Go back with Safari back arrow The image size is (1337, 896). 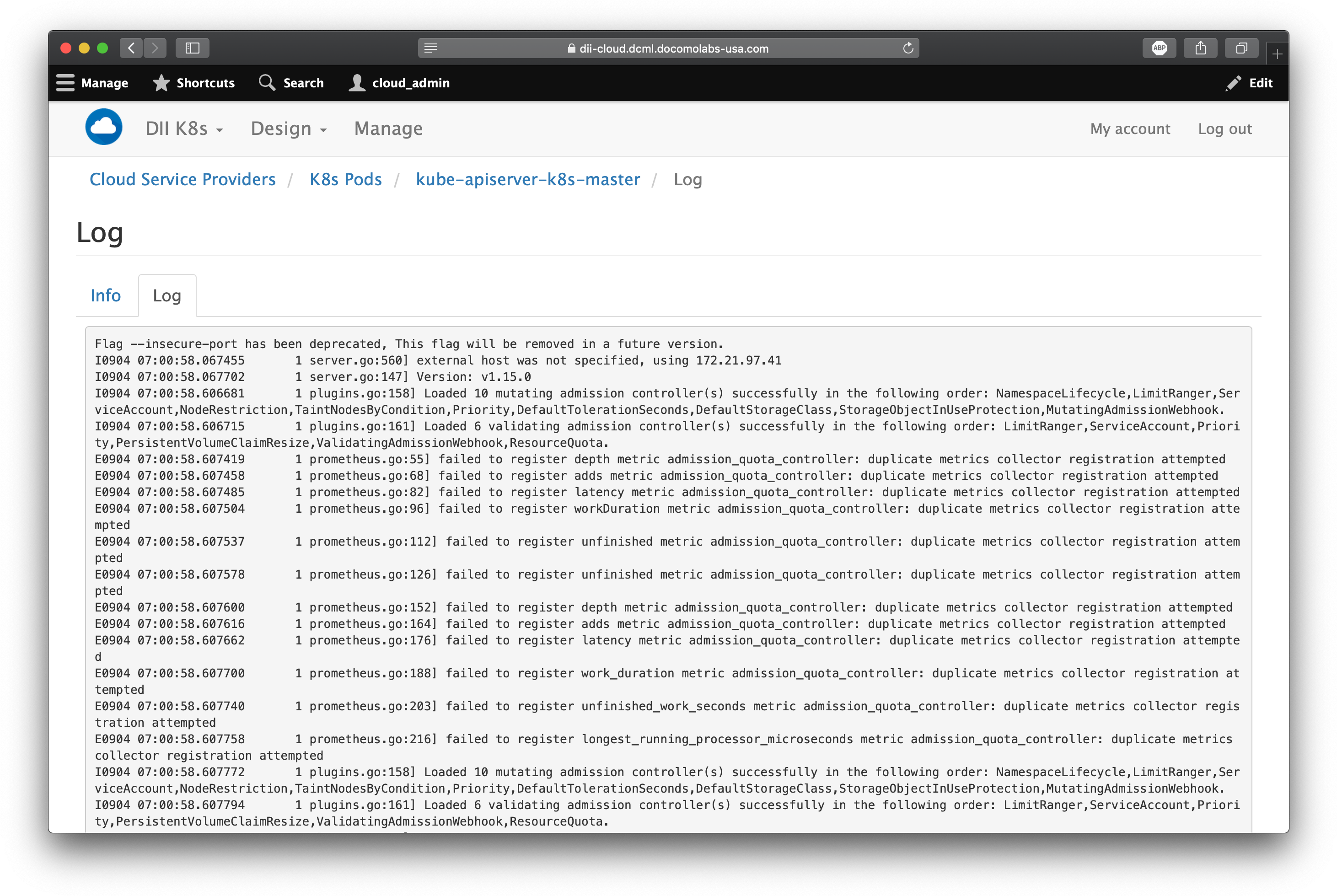pyautogui.click(x=131, y=48)
